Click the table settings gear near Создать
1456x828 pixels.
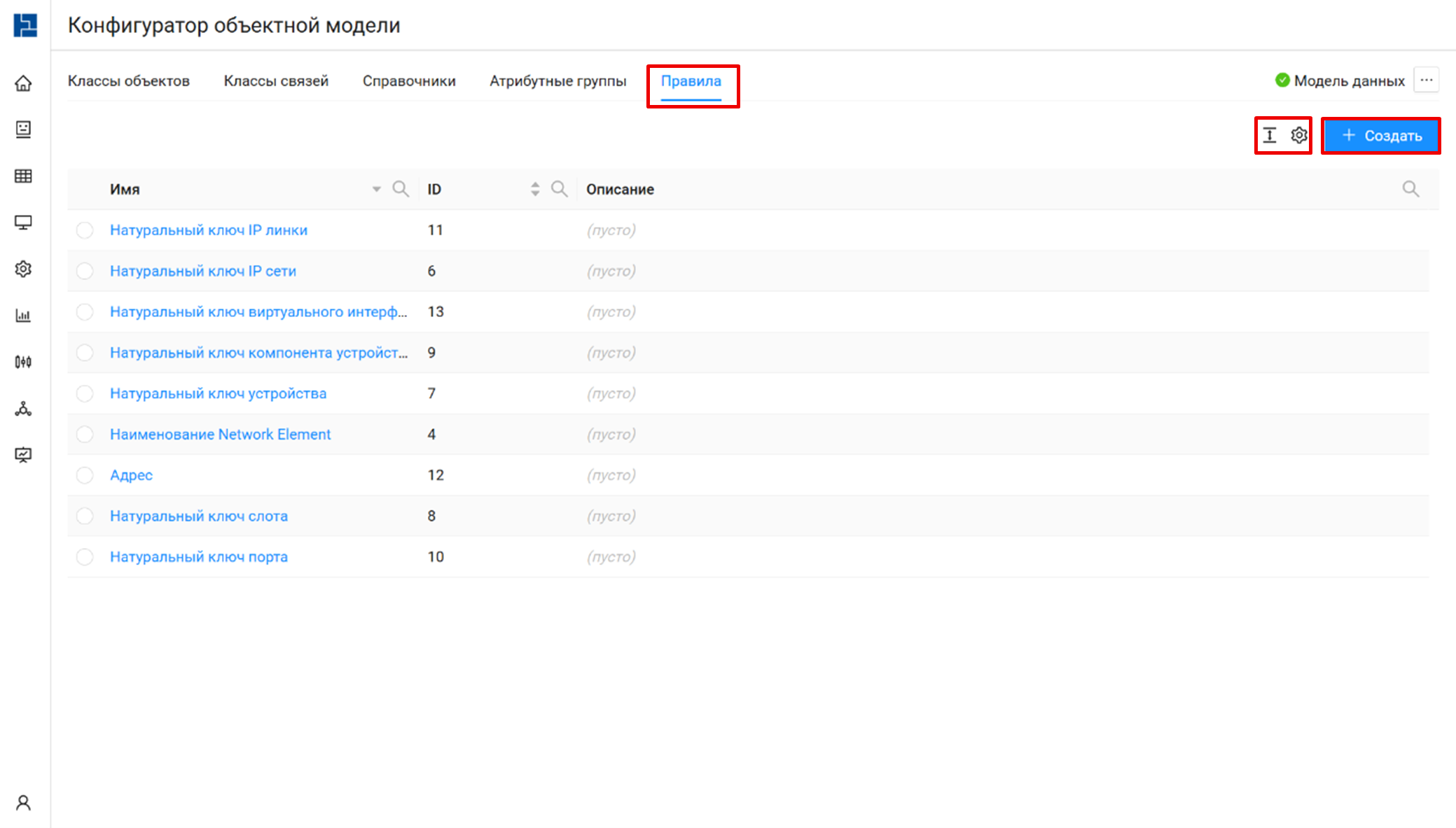[1299, 135]
